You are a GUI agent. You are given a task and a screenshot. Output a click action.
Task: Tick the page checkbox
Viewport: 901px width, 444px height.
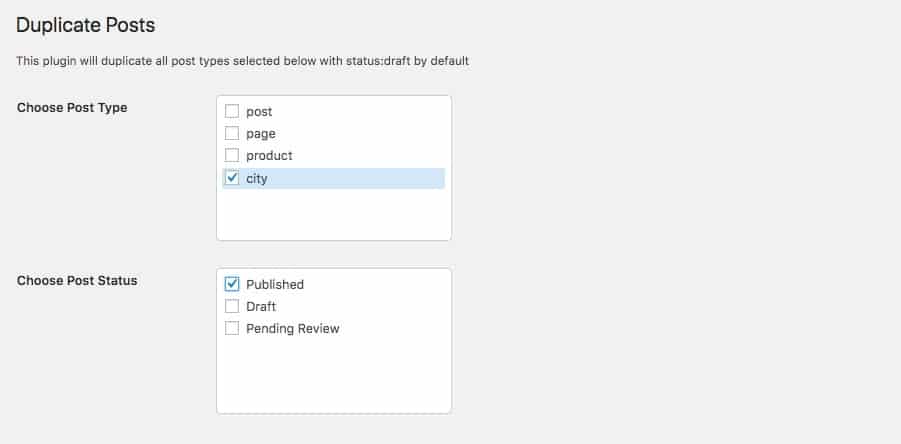(x=232, y=134)
